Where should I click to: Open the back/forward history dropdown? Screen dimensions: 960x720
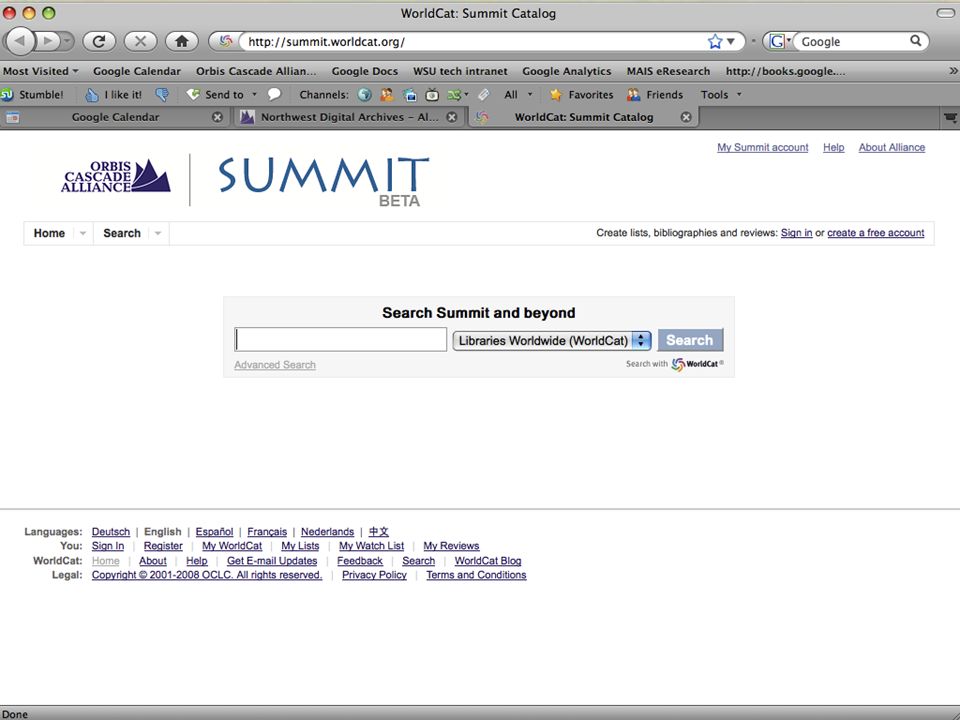coord(67,41)
